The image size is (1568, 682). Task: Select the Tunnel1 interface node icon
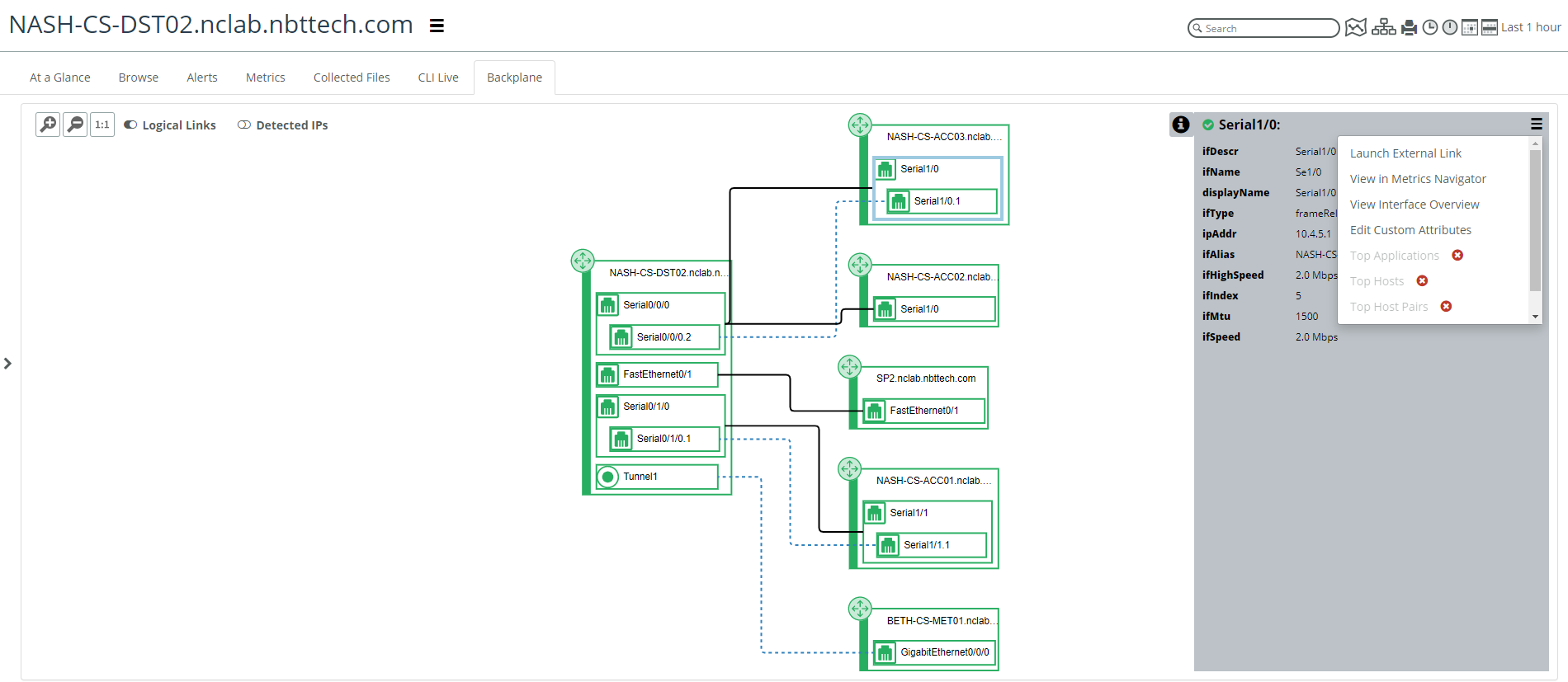[x=608, y=477]
